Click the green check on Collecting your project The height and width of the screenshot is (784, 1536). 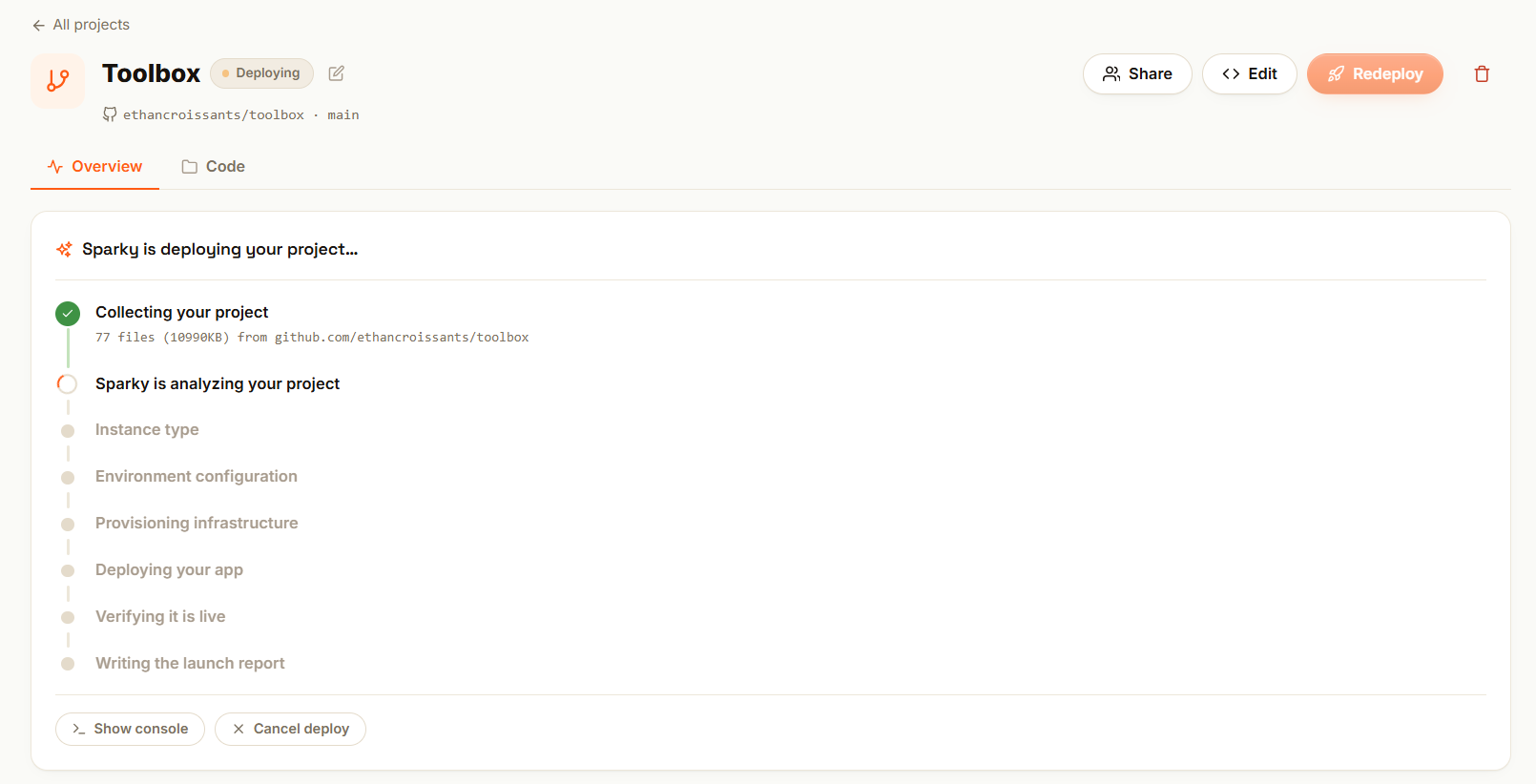pyautogui.click(x=68, y=313)
